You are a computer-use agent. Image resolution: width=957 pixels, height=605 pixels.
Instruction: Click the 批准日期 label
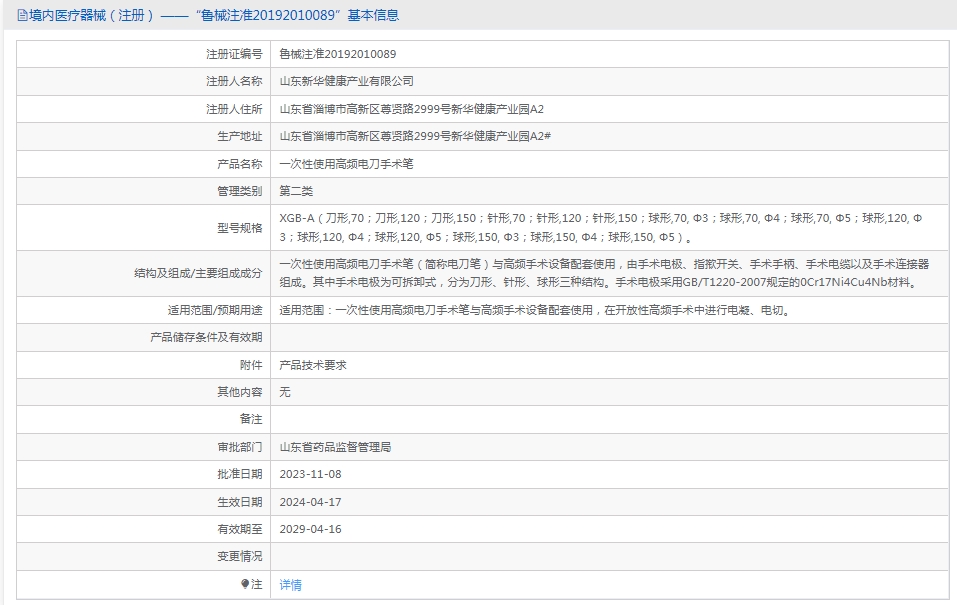pos(240,474)
